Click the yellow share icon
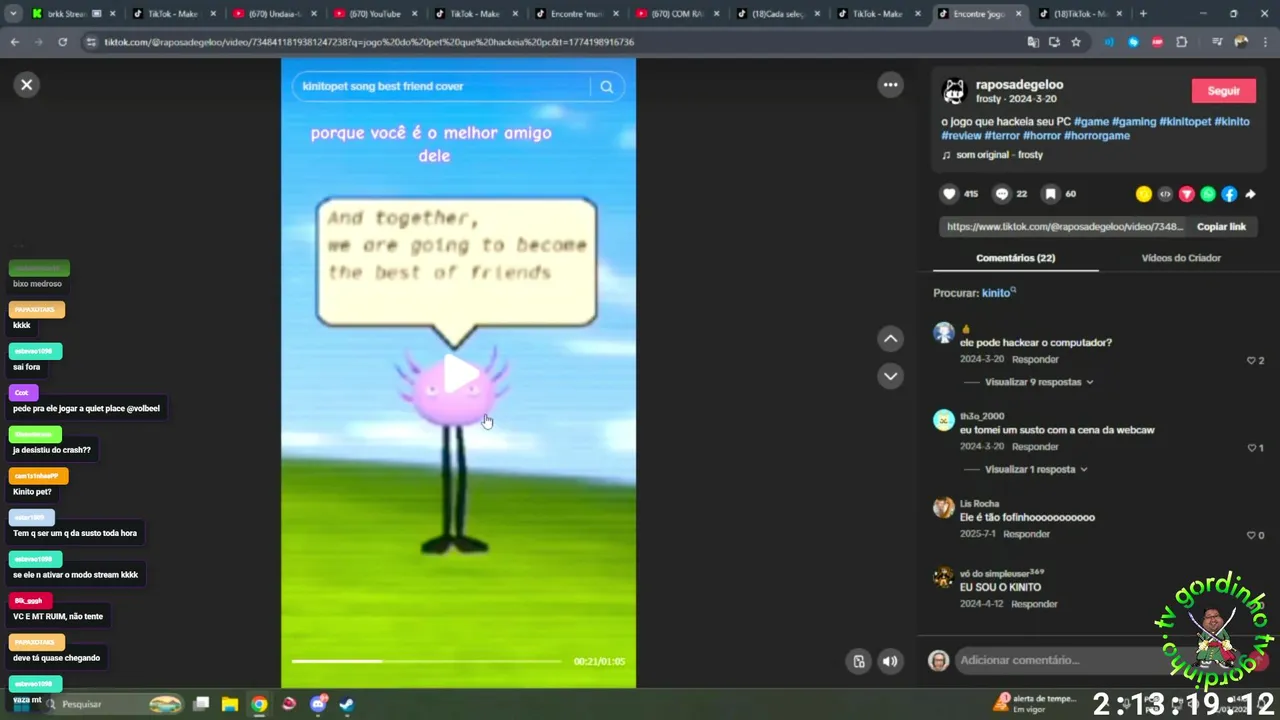 point(1144,194)
